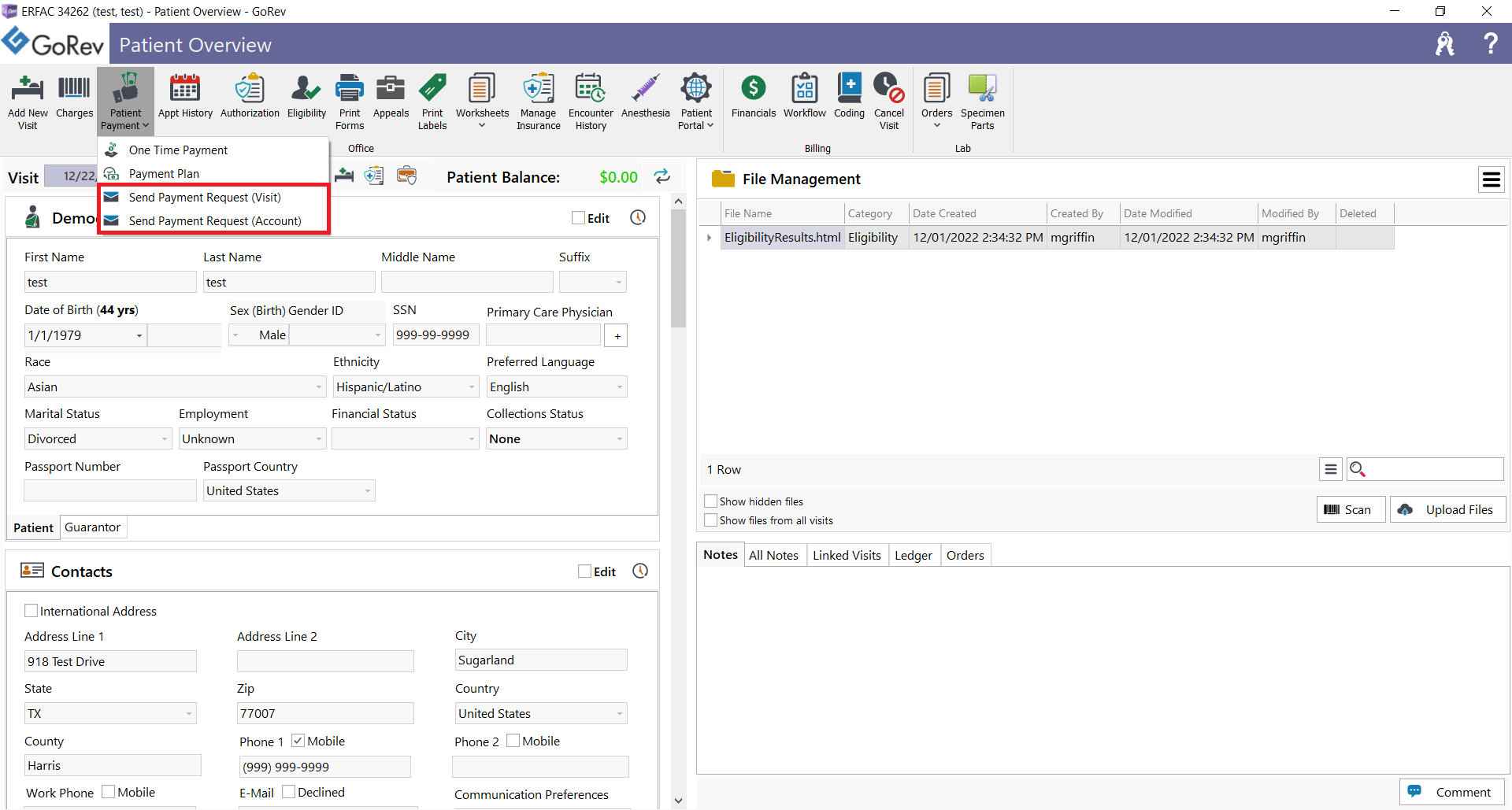Click the SSN input field

(x=435, y=335)
